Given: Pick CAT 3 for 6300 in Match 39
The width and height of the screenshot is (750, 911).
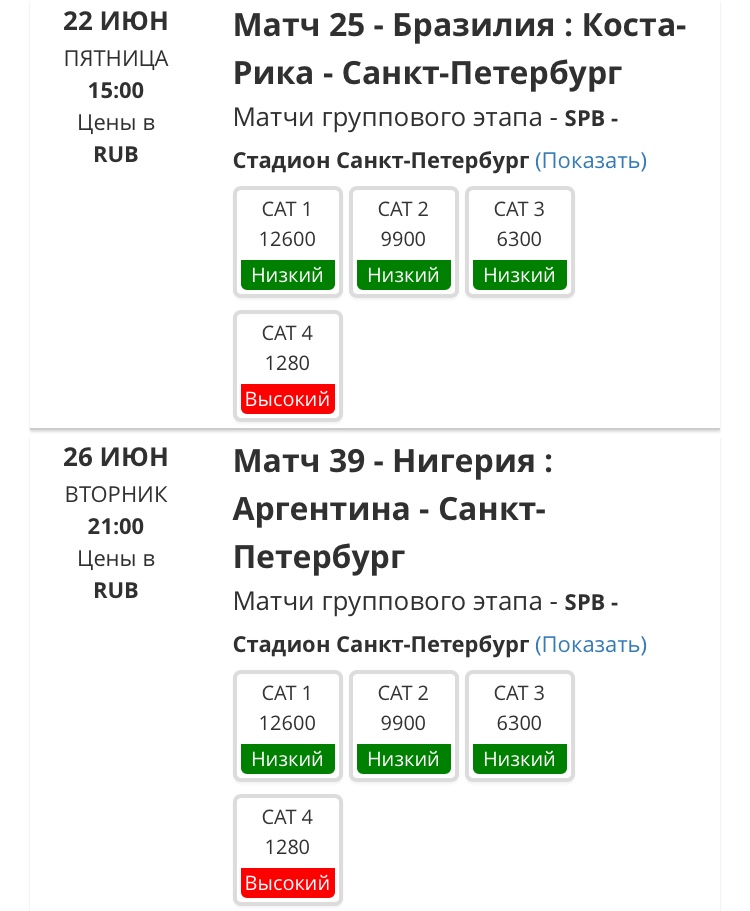Looking at the screenshot, I should [x=519, y=724].
